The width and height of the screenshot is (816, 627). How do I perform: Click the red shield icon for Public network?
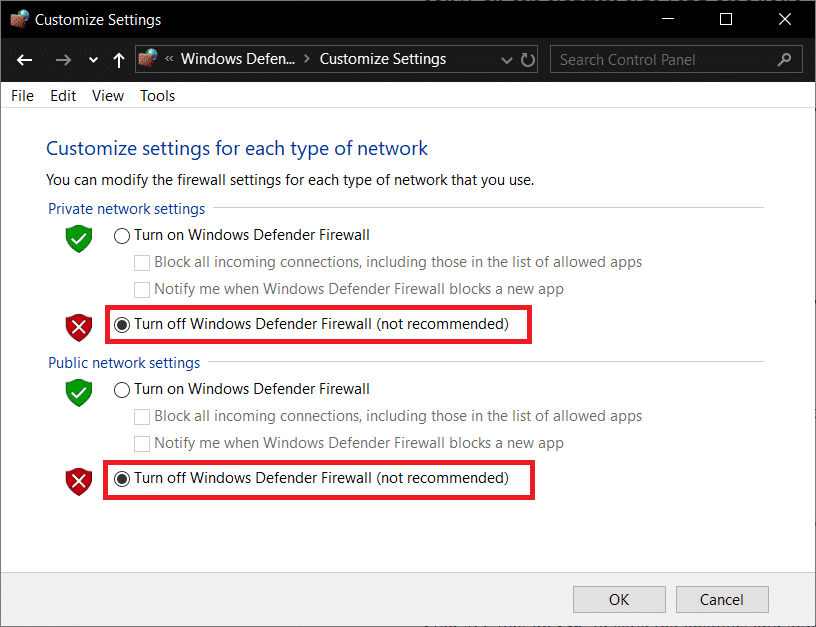[78, 481]
